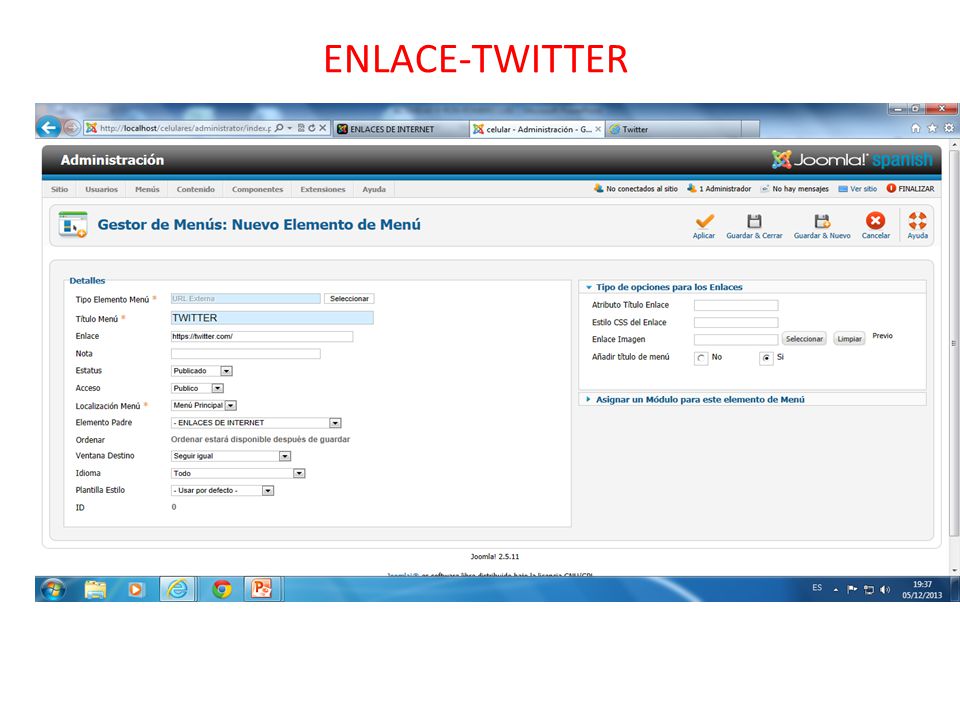Screen dimensions: 960x720
Task: Click the action center flag tray icon
Action: coord(852,589)
